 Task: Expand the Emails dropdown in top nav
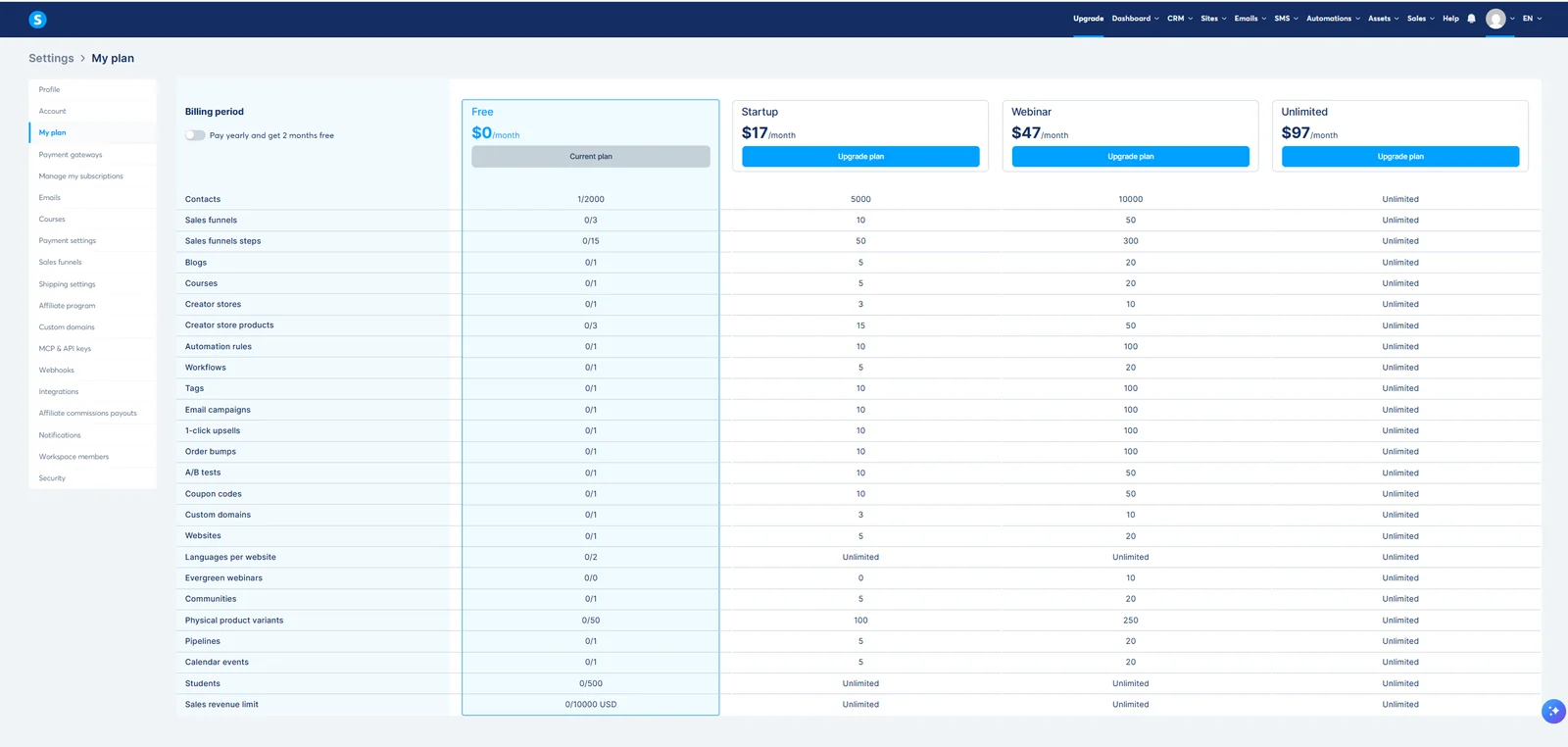1250,19
